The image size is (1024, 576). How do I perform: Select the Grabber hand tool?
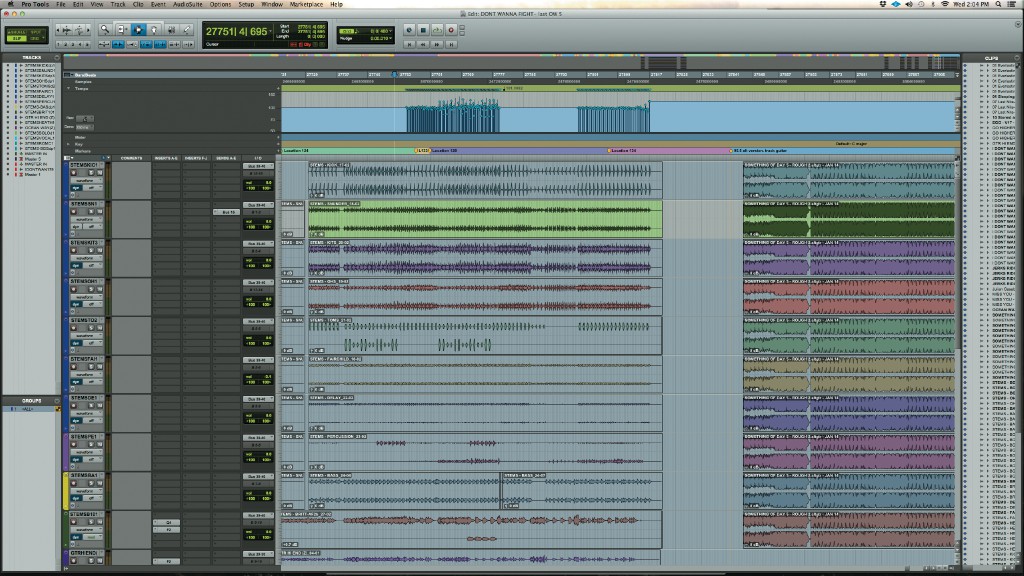[154, 29]
